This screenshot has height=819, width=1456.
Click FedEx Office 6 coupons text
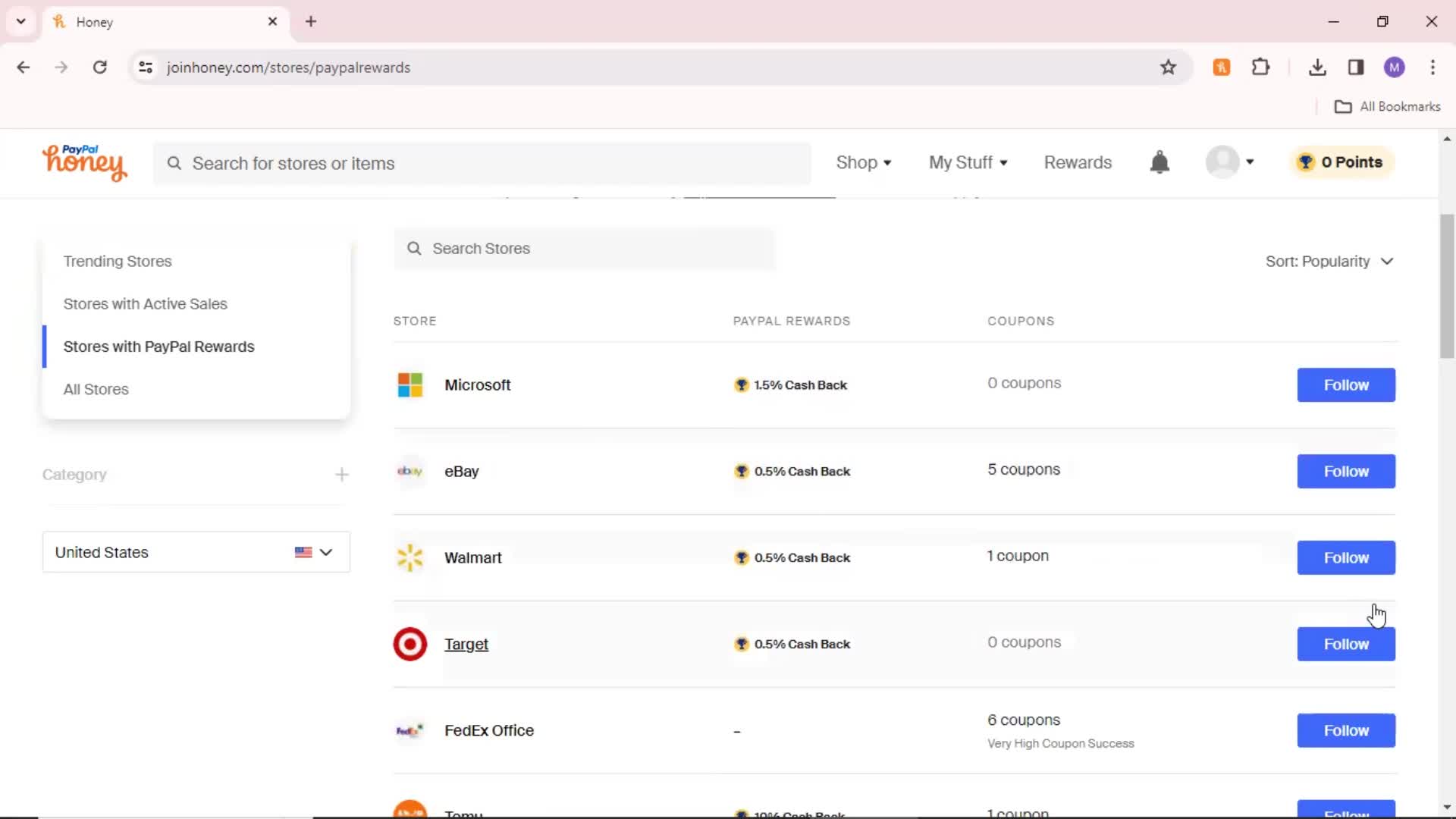tap(1023, 720)
